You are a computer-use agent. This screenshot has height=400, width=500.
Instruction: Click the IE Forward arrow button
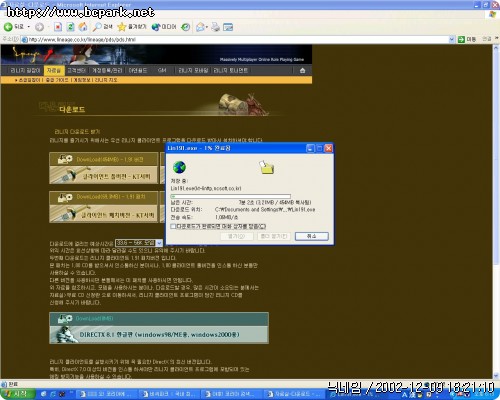click(x=39, y=27)
